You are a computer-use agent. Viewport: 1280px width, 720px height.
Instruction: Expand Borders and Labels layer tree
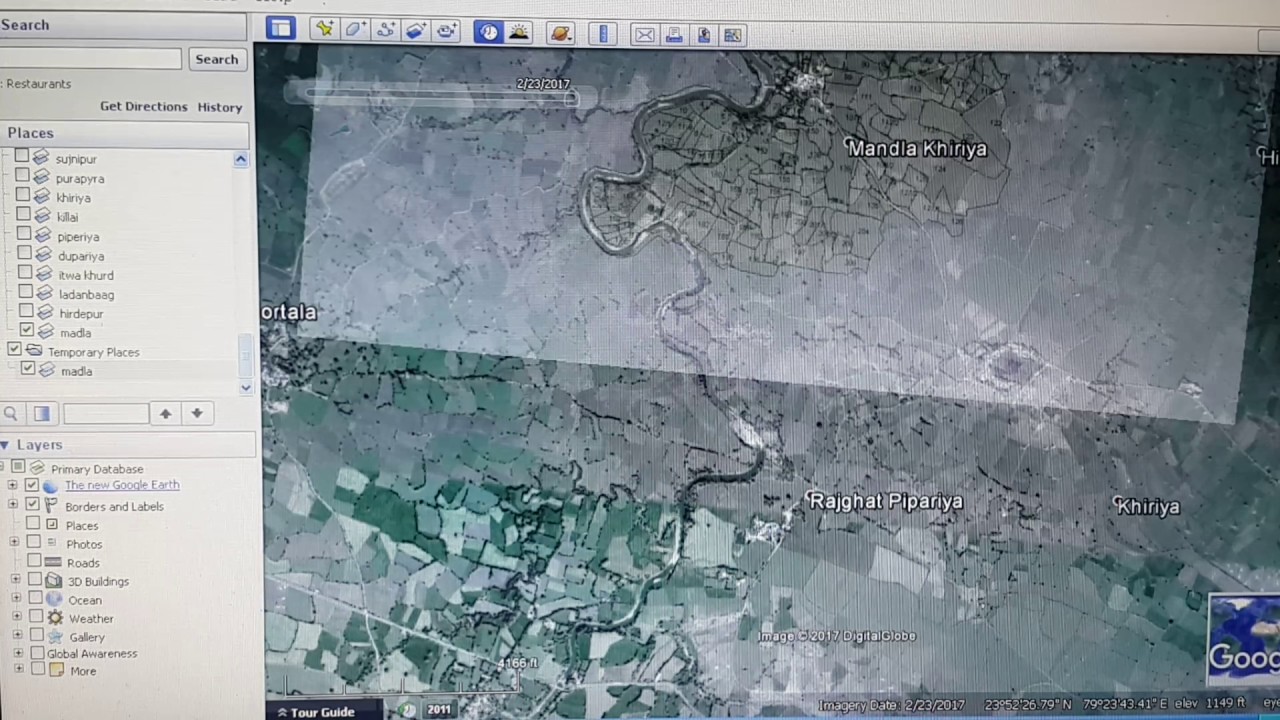pos(13,505)
